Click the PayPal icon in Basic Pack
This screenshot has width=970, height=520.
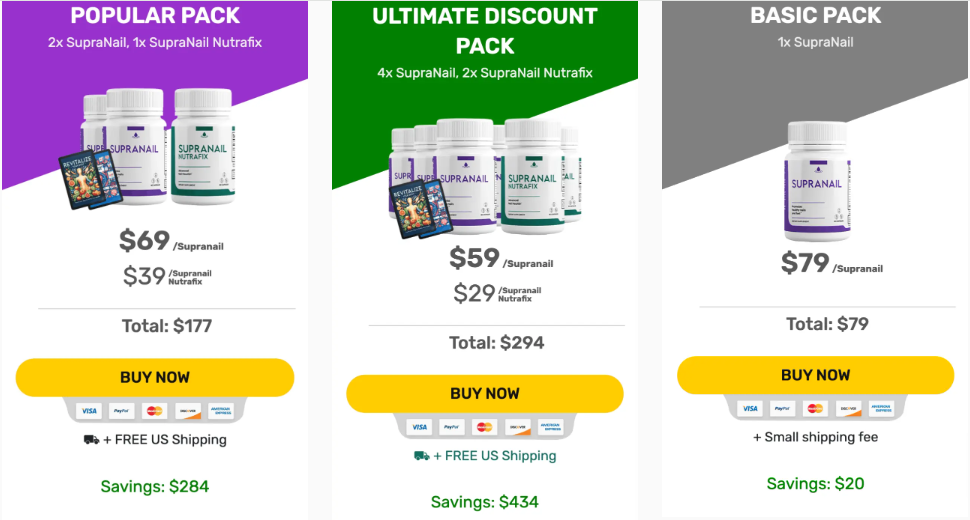click(783, 408)
